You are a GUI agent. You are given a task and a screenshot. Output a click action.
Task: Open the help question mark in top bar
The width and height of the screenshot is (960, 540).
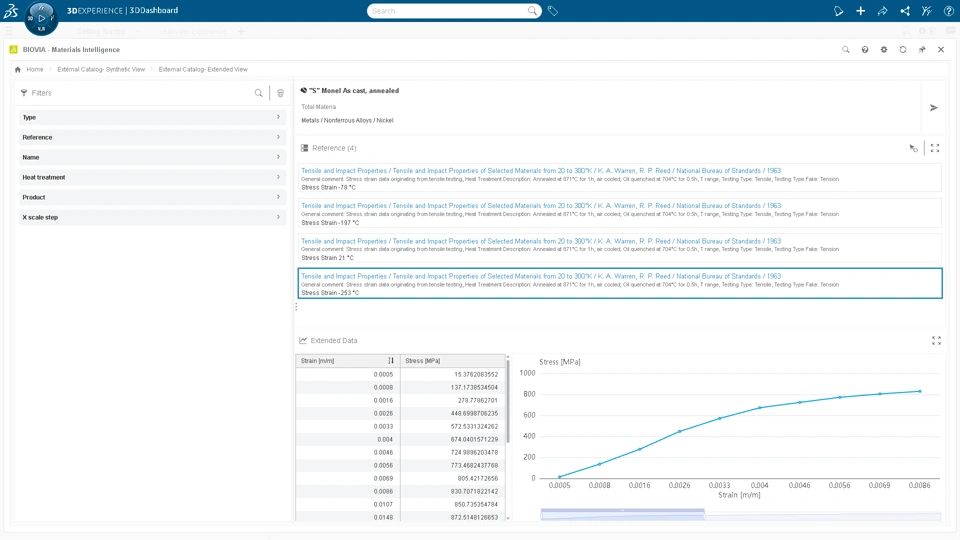tap(948, 11)
